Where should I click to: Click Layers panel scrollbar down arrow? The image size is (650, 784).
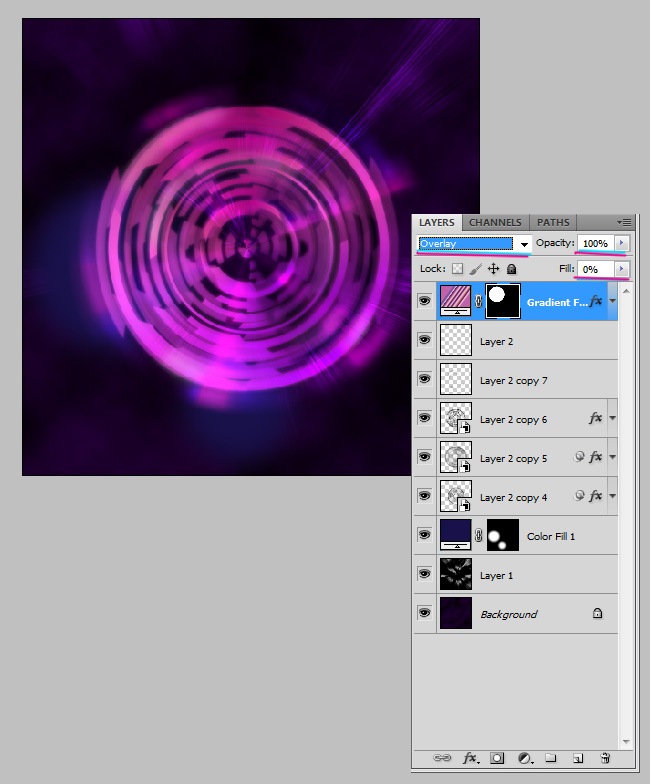[x=626, y=742]
